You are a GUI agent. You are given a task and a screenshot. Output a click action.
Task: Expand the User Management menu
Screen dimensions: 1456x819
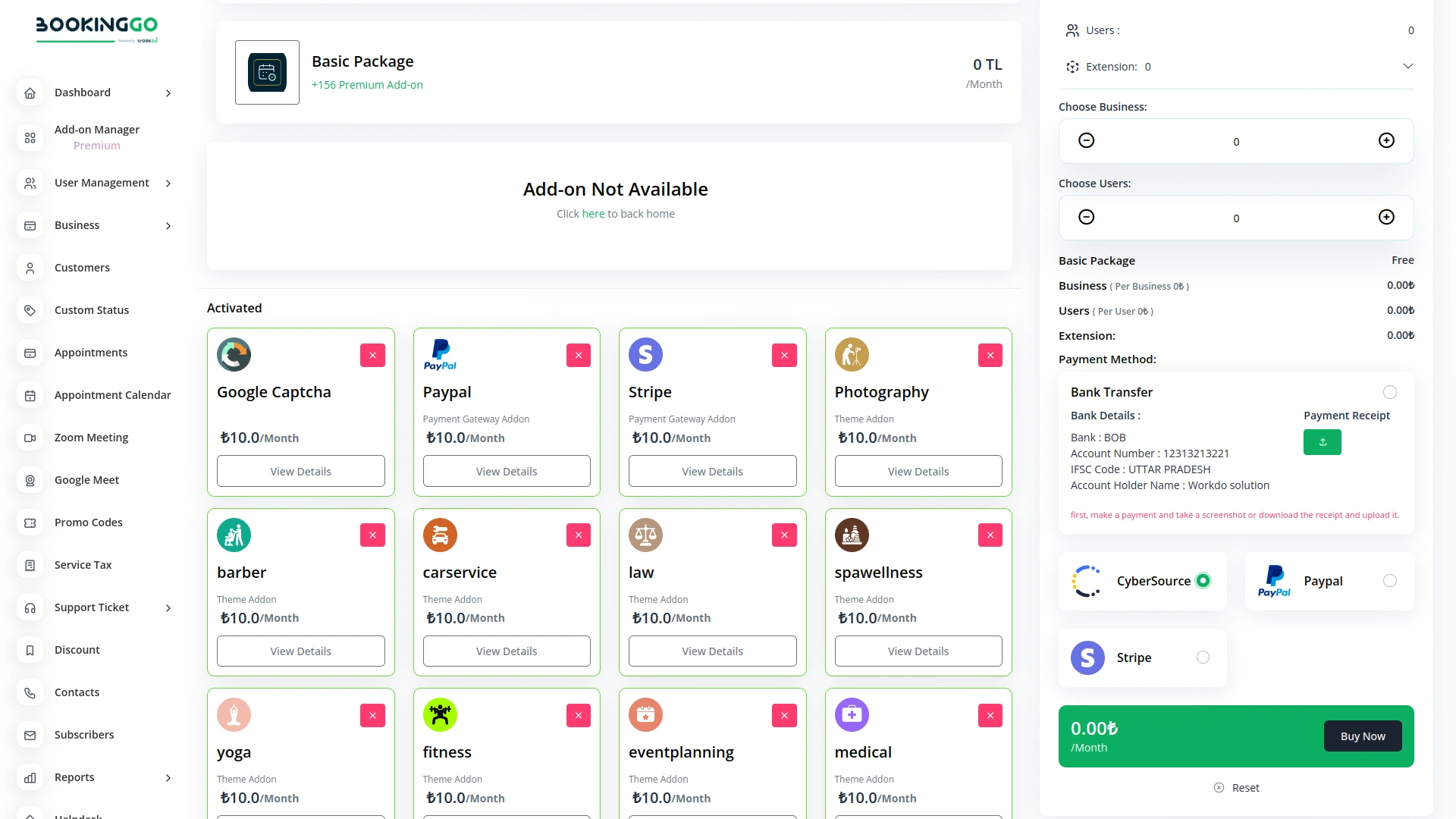[168, 183]
